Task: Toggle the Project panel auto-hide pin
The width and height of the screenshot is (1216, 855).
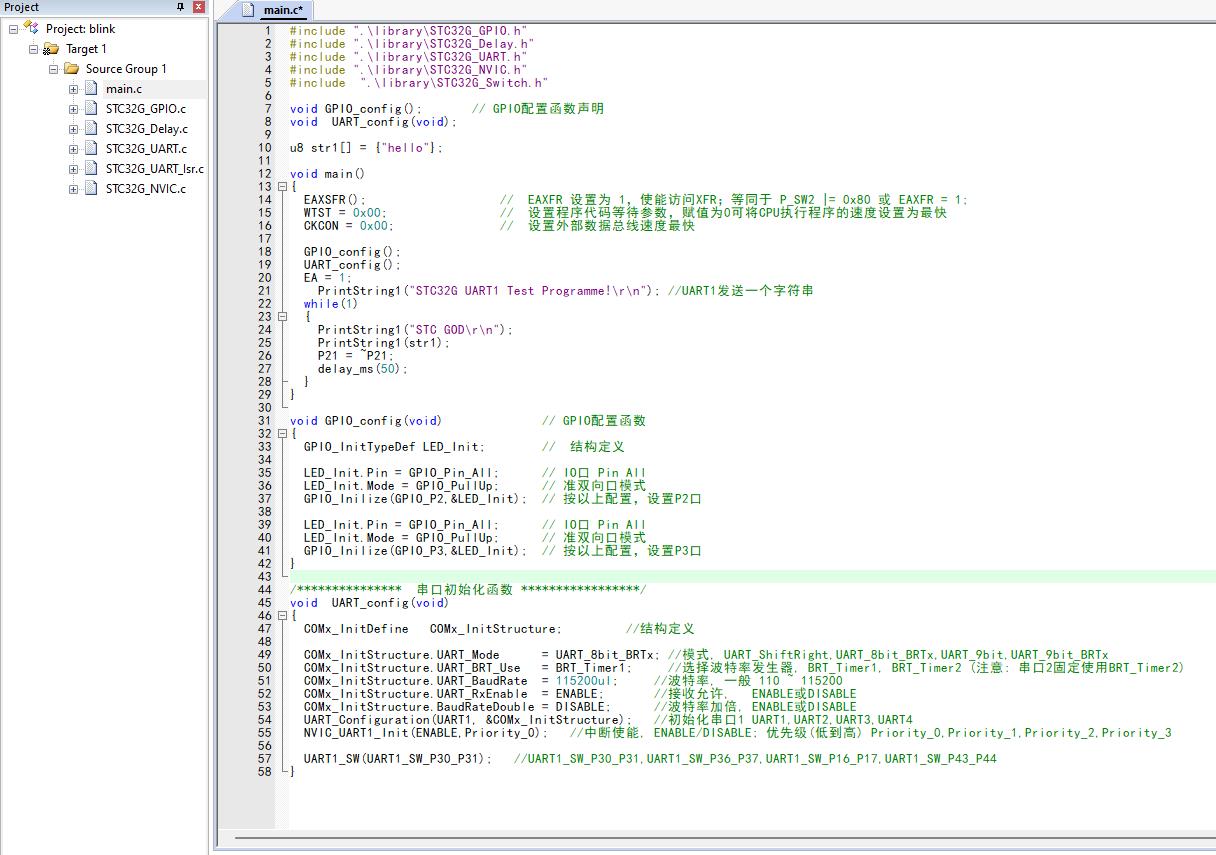Action: coord(180,7)
